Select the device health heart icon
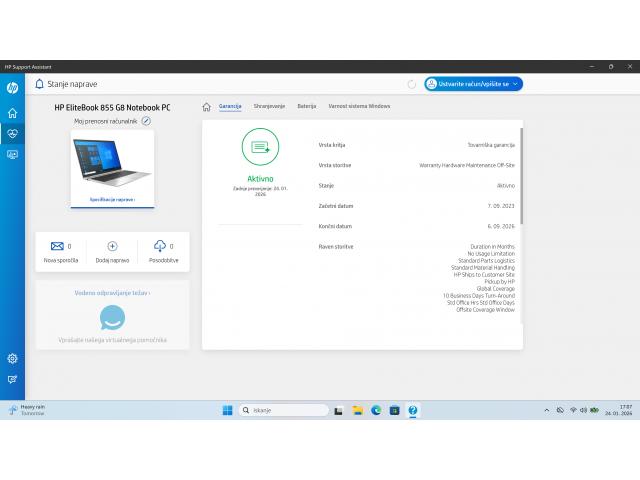Screen dimensions: 640x480 pyautogui.click(x=12, y=133)
